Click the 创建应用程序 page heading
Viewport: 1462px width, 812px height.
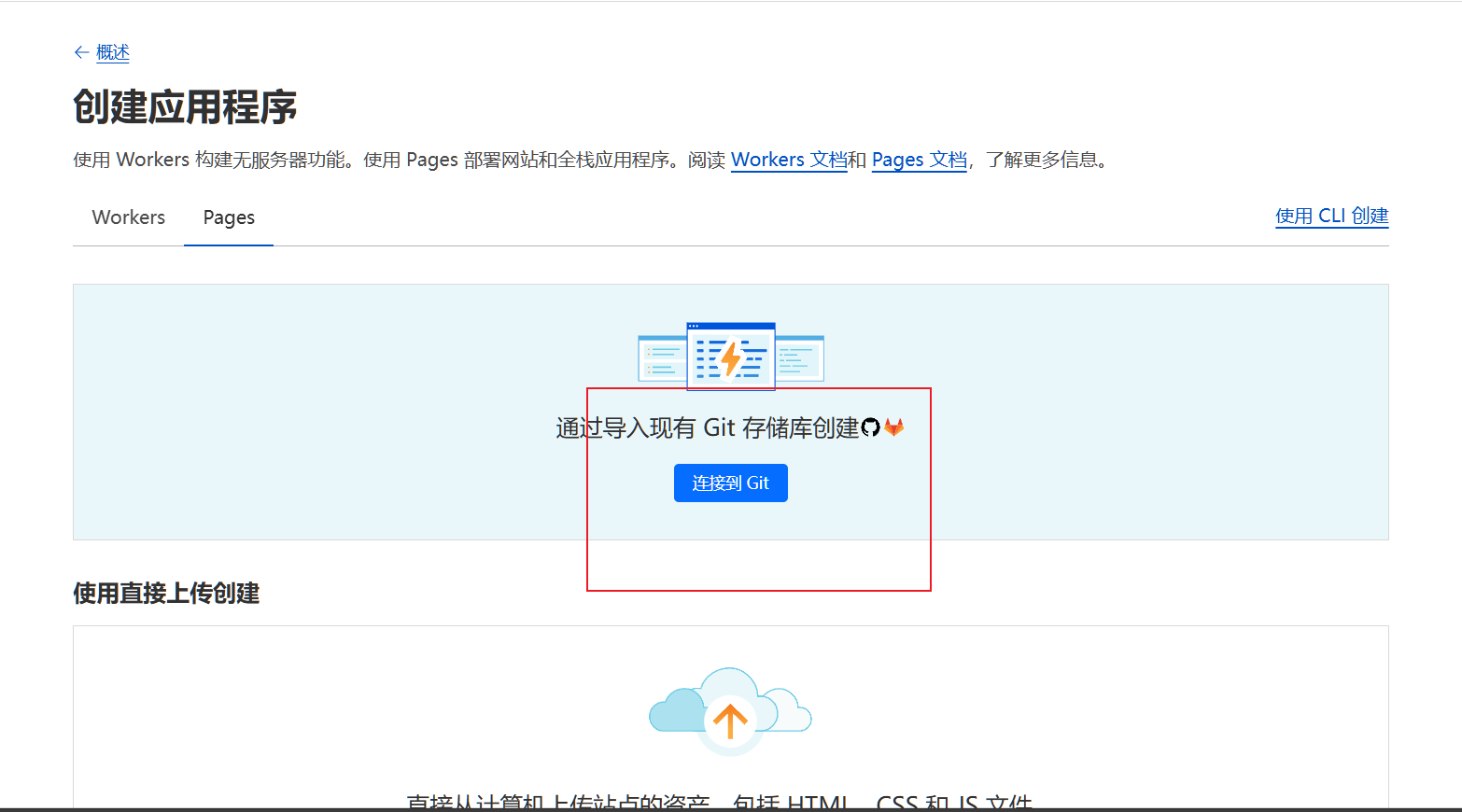tap(185, 107)
